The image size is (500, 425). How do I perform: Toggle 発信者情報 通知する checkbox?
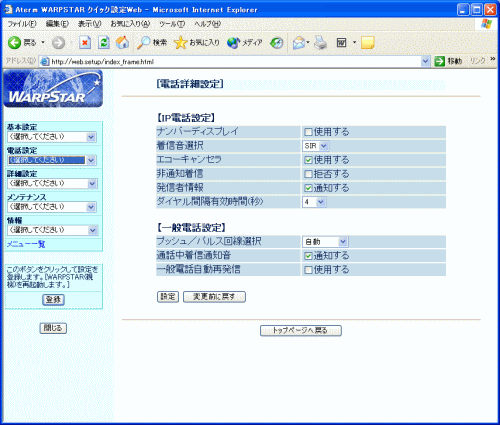(x=308, y=188)
